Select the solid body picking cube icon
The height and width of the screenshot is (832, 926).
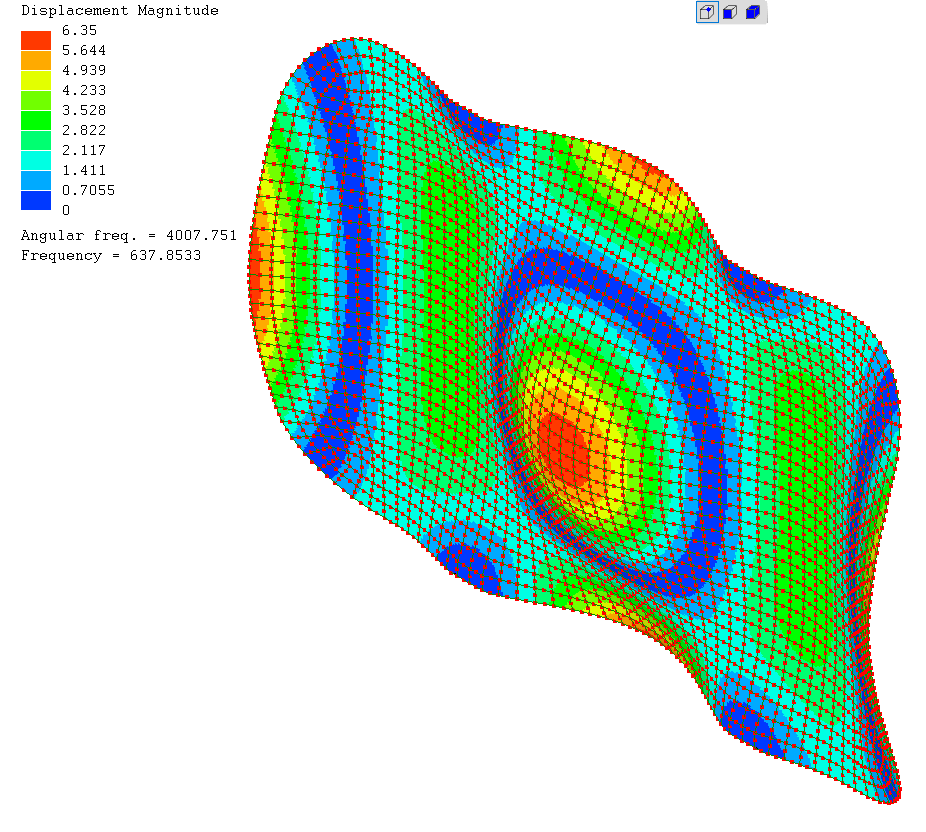(x=752, y=12)
